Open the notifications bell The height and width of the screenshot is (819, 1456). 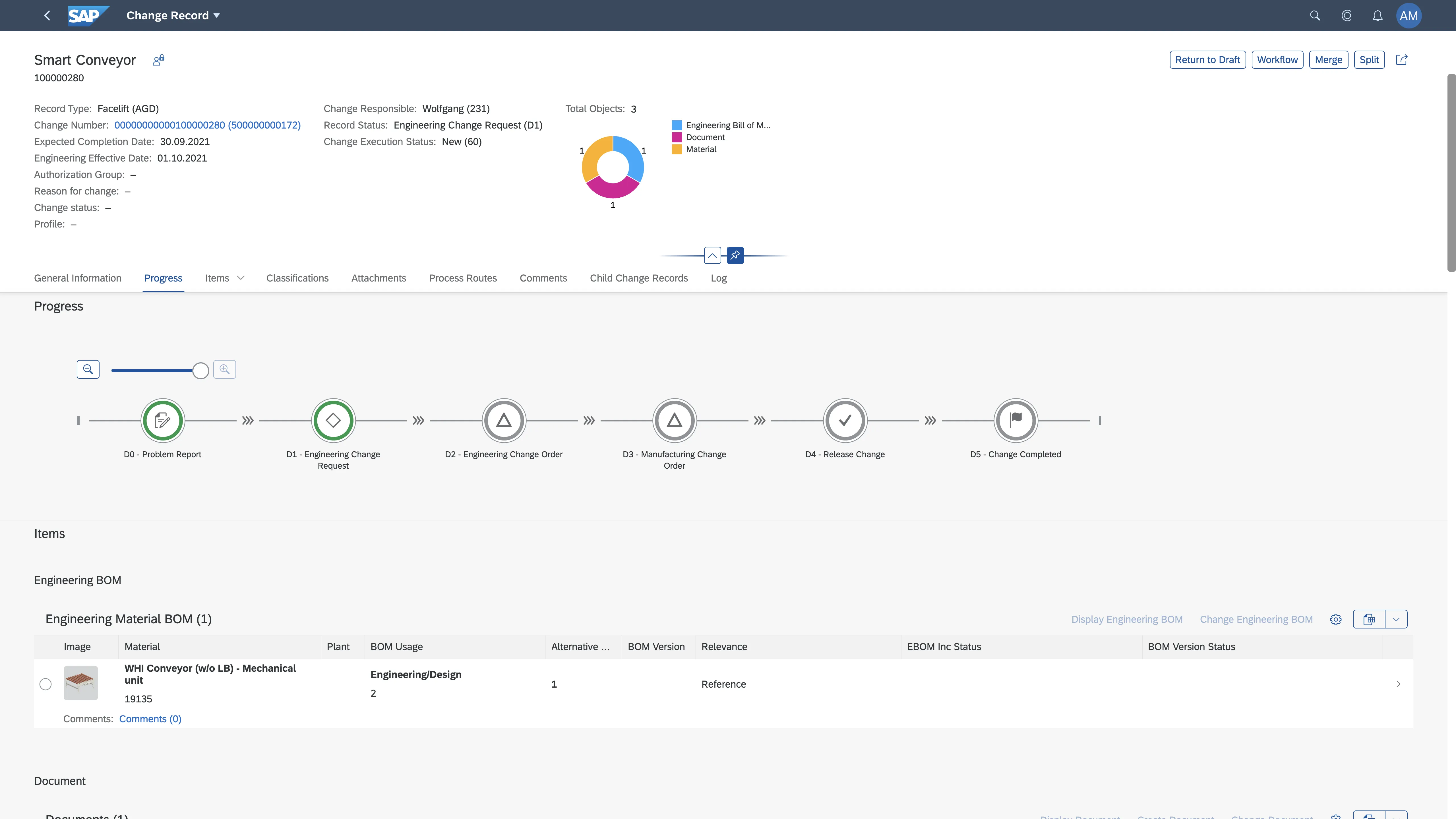tap(1378, 15)
